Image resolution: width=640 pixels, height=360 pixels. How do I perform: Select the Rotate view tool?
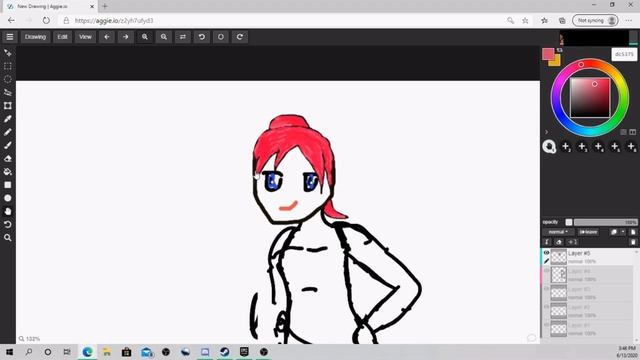(x=8, y=224)
